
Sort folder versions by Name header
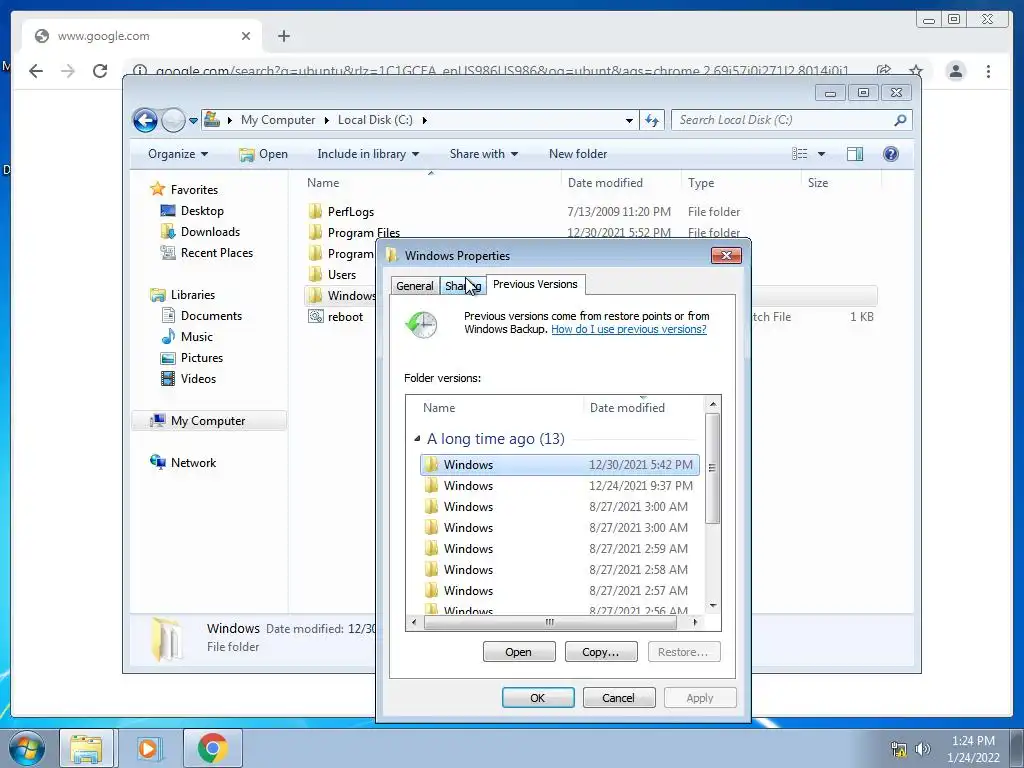tap(500, 408)
